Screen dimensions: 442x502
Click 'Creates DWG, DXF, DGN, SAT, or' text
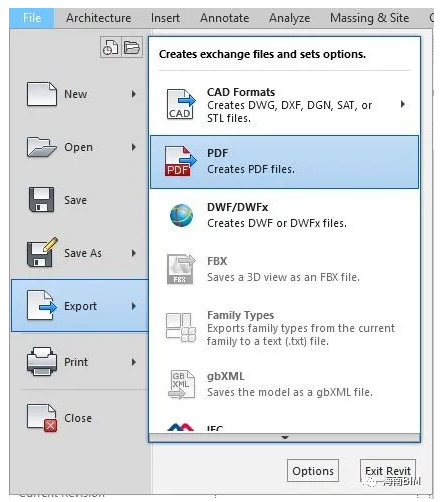[289, 105]
